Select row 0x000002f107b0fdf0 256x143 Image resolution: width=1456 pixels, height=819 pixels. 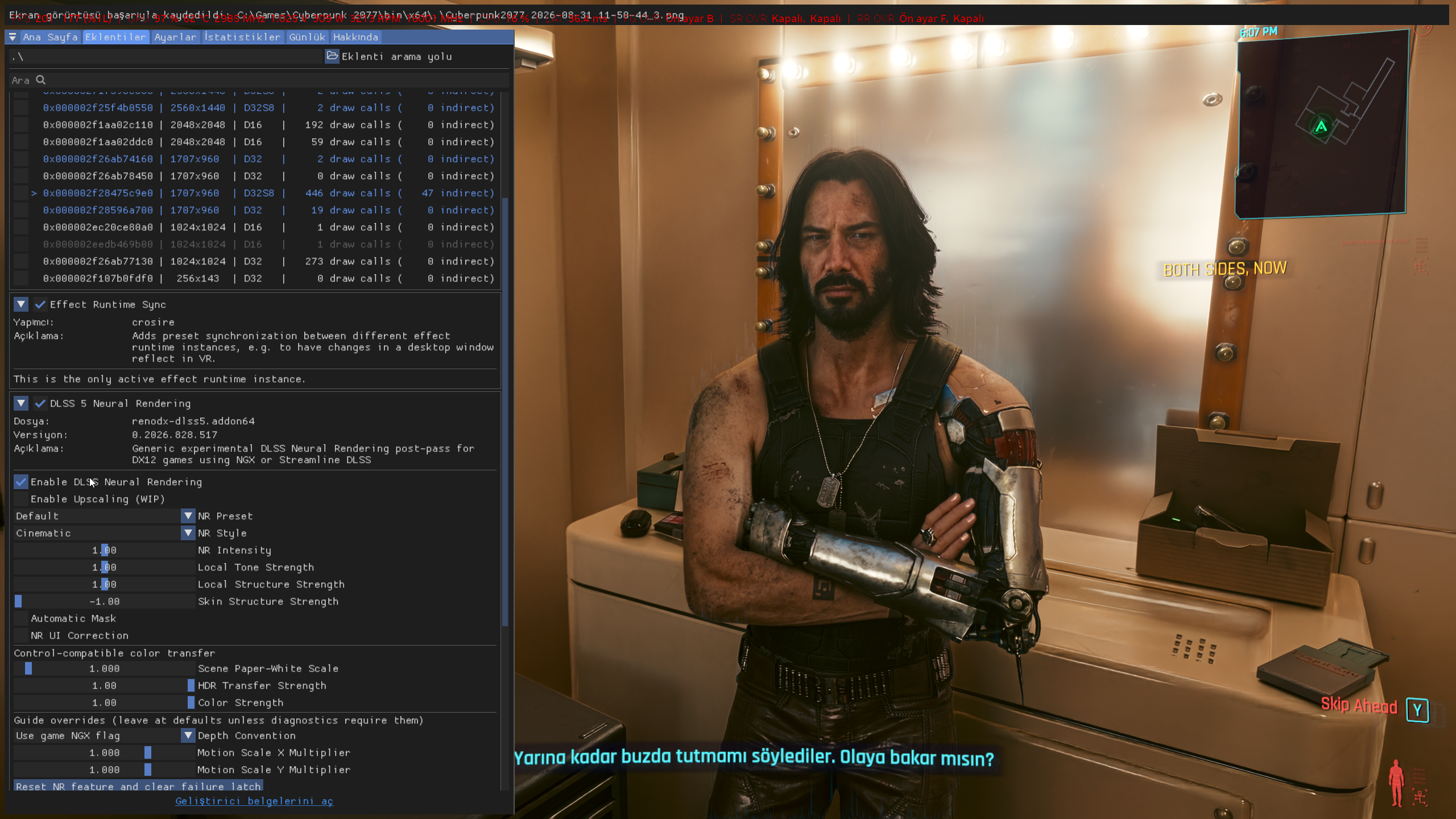click(268, 279)
